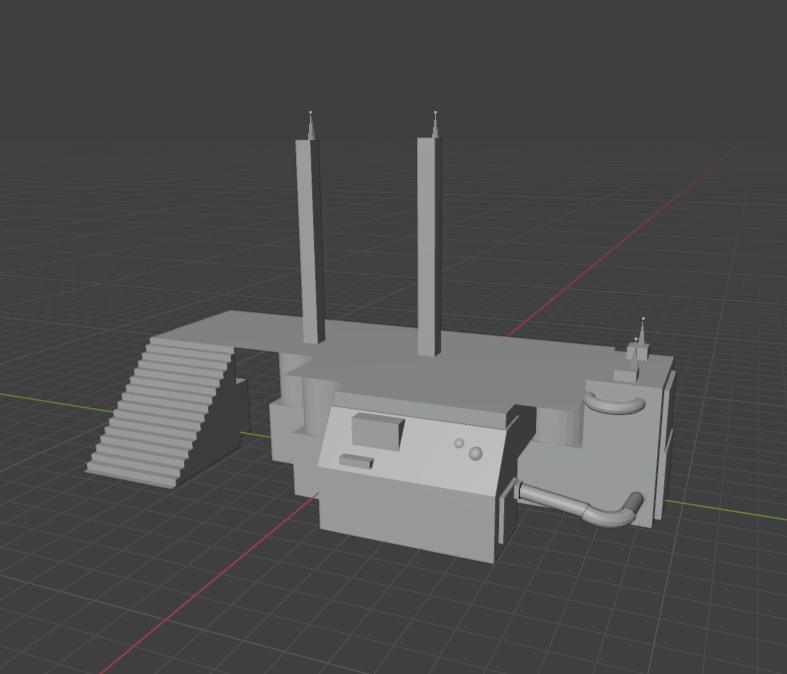The image size is (787, 674).
Task: Select the staircase object in the viewport
Action: click(x=161, y=414)
